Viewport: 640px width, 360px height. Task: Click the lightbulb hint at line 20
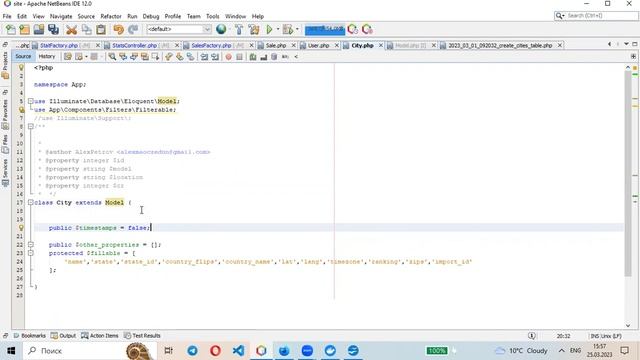[x=21, y=228]
